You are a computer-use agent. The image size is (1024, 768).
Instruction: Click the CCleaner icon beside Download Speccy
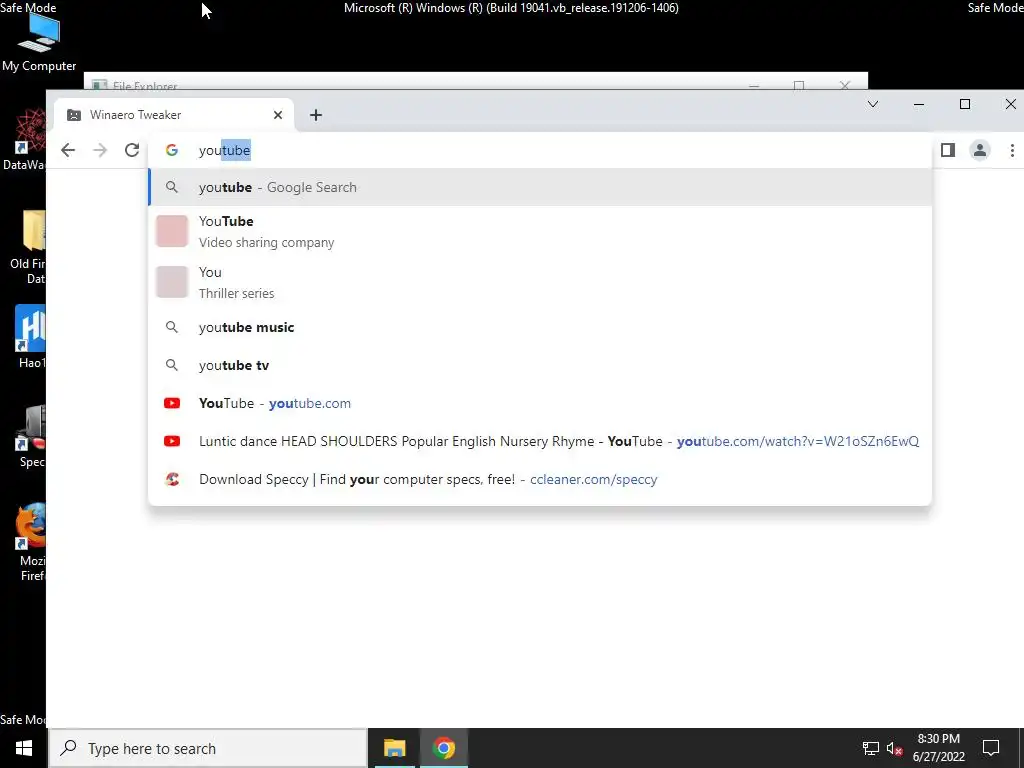[x=172, y=479]
